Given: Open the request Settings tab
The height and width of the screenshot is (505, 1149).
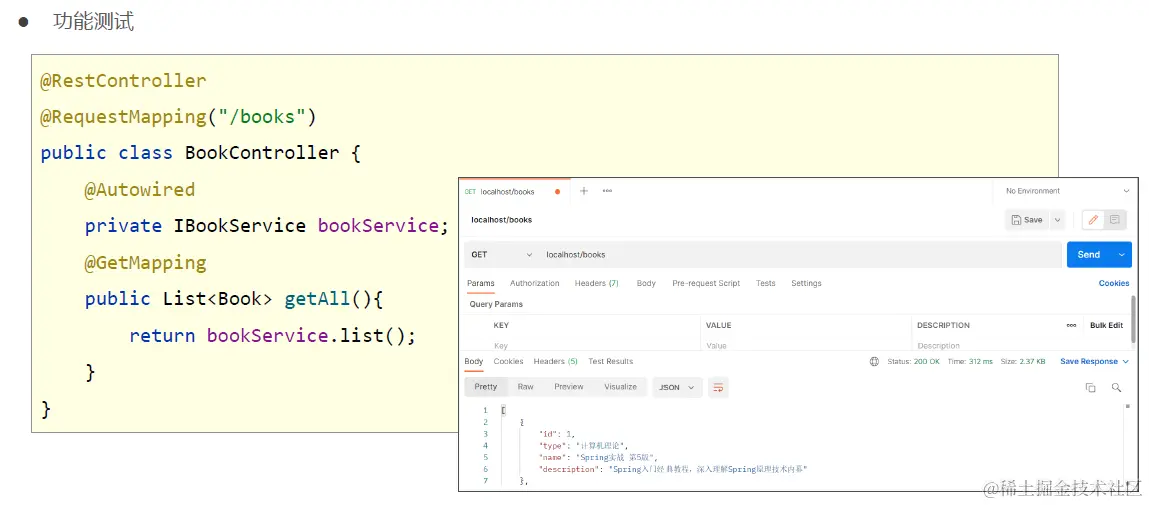Looking at the screenshot, I should [x=806, y=284].
